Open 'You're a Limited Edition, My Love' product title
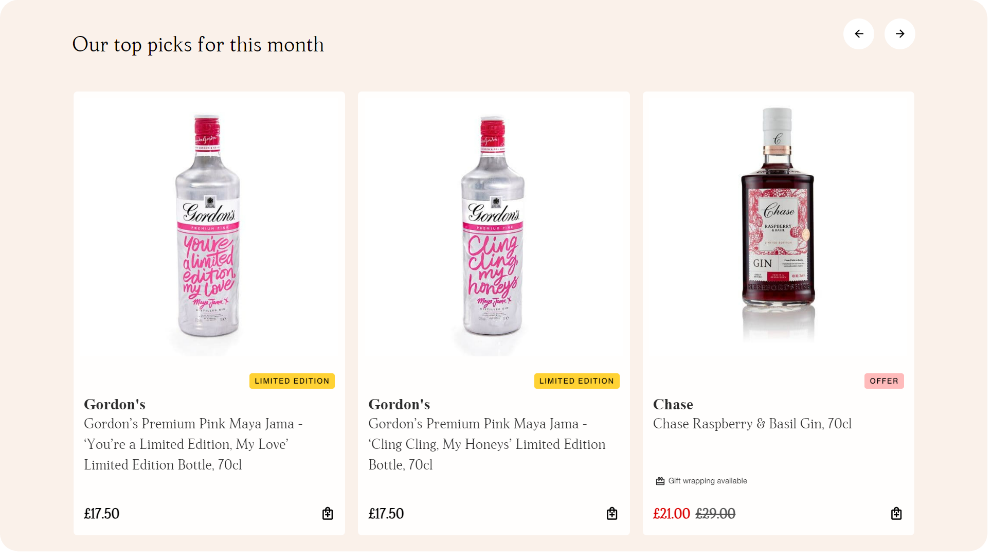 193,444
